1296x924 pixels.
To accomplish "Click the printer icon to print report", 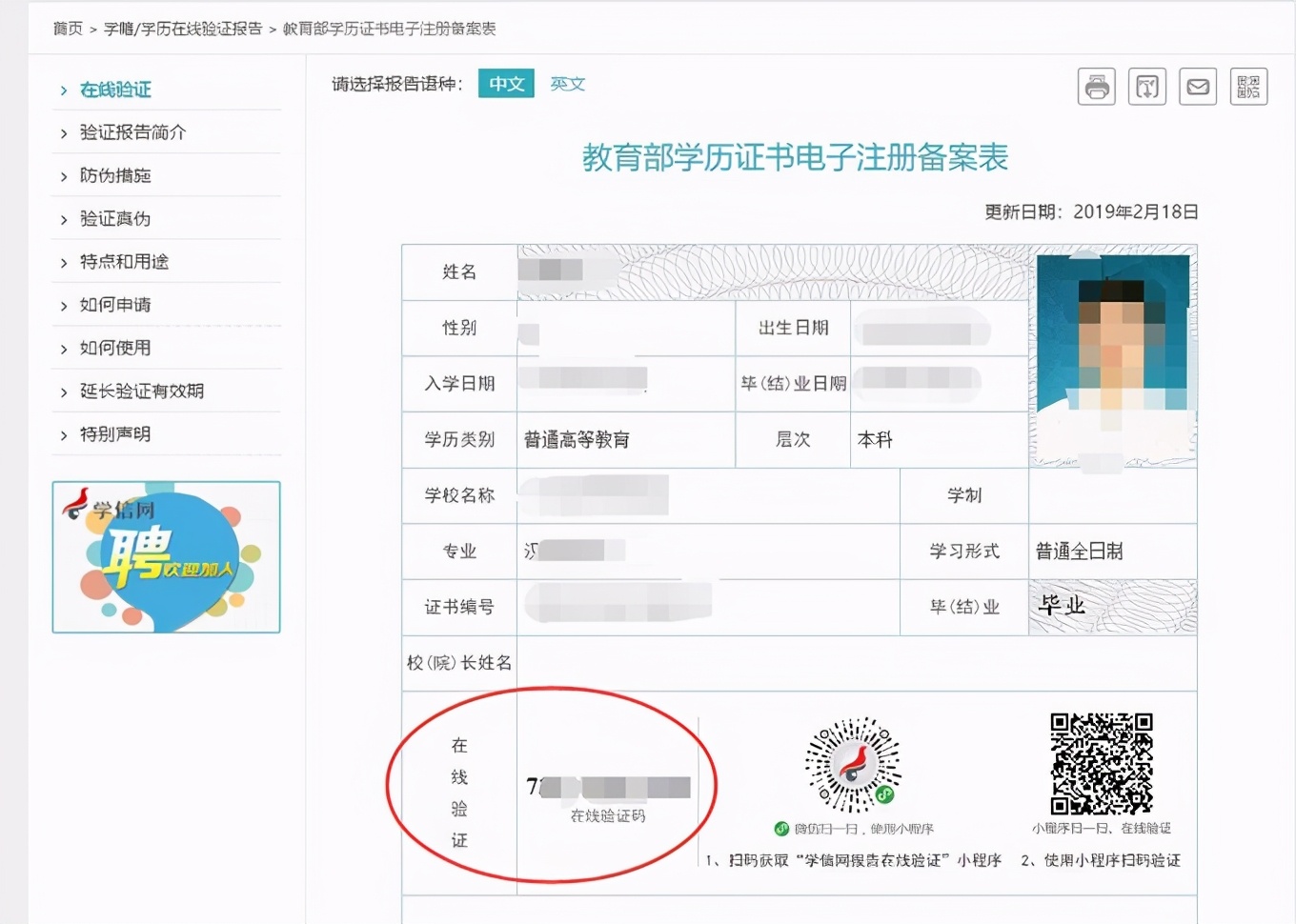I will pyautogui.click(x=1096, y=87).
